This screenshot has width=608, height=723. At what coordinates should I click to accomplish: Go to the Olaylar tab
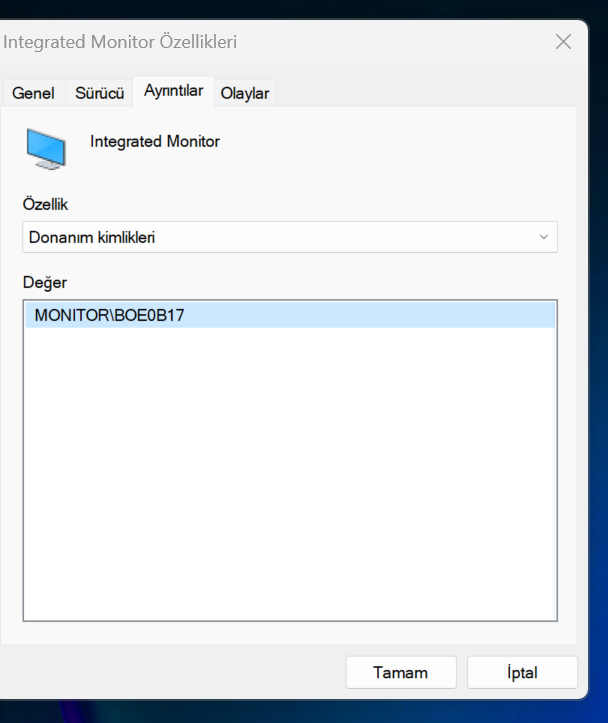pyautogui.click(x=245, y=93)
